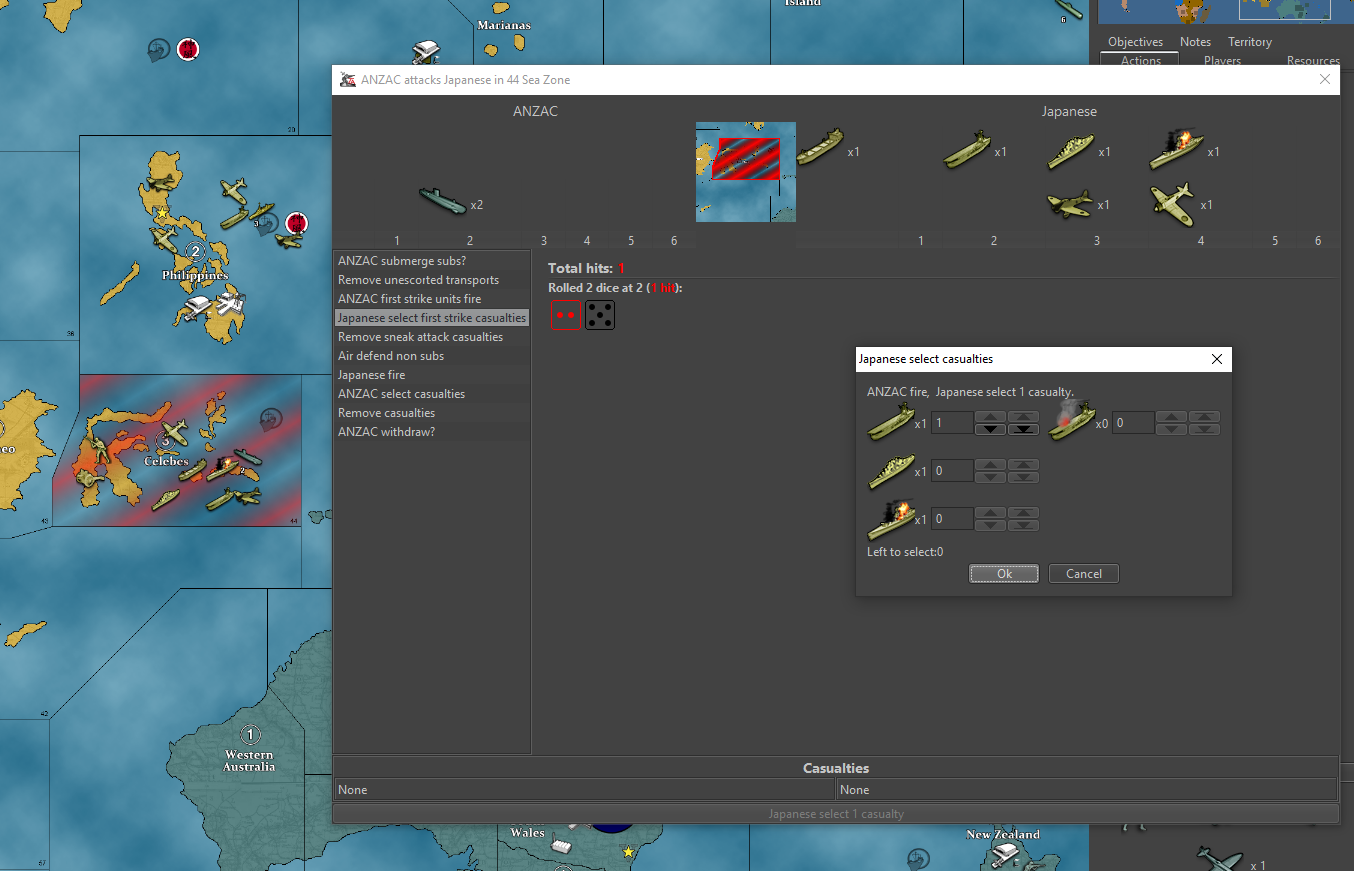
Task: Click the red die showing two
Action: tap(566, 315)
